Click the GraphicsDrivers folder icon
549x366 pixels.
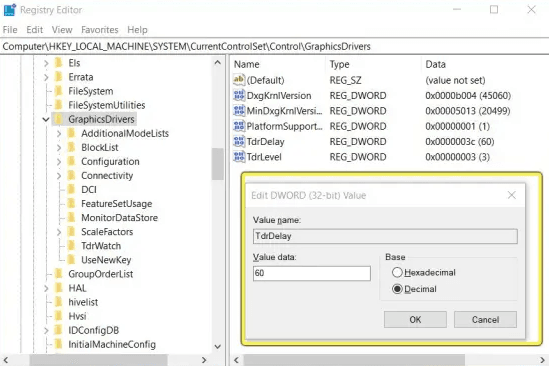click(x=59, y=119)
